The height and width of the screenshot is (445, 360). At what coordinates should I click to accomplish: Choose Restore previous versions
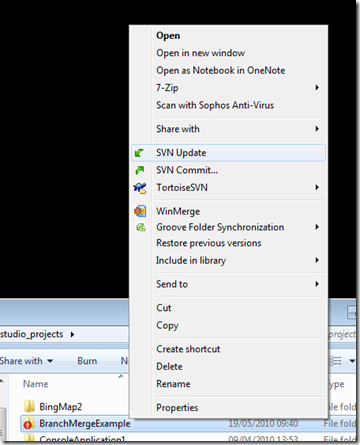click(229, 243)
